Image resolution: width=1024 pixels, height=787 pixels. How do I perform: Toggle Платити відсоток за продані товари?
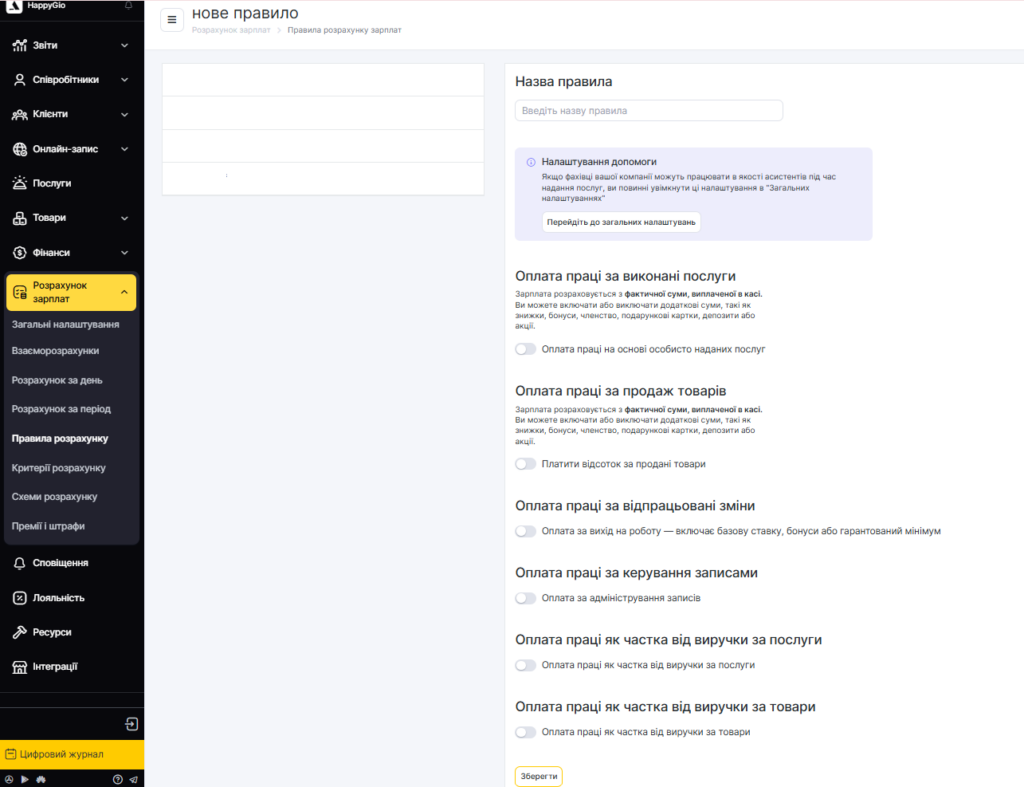point(525,464)
